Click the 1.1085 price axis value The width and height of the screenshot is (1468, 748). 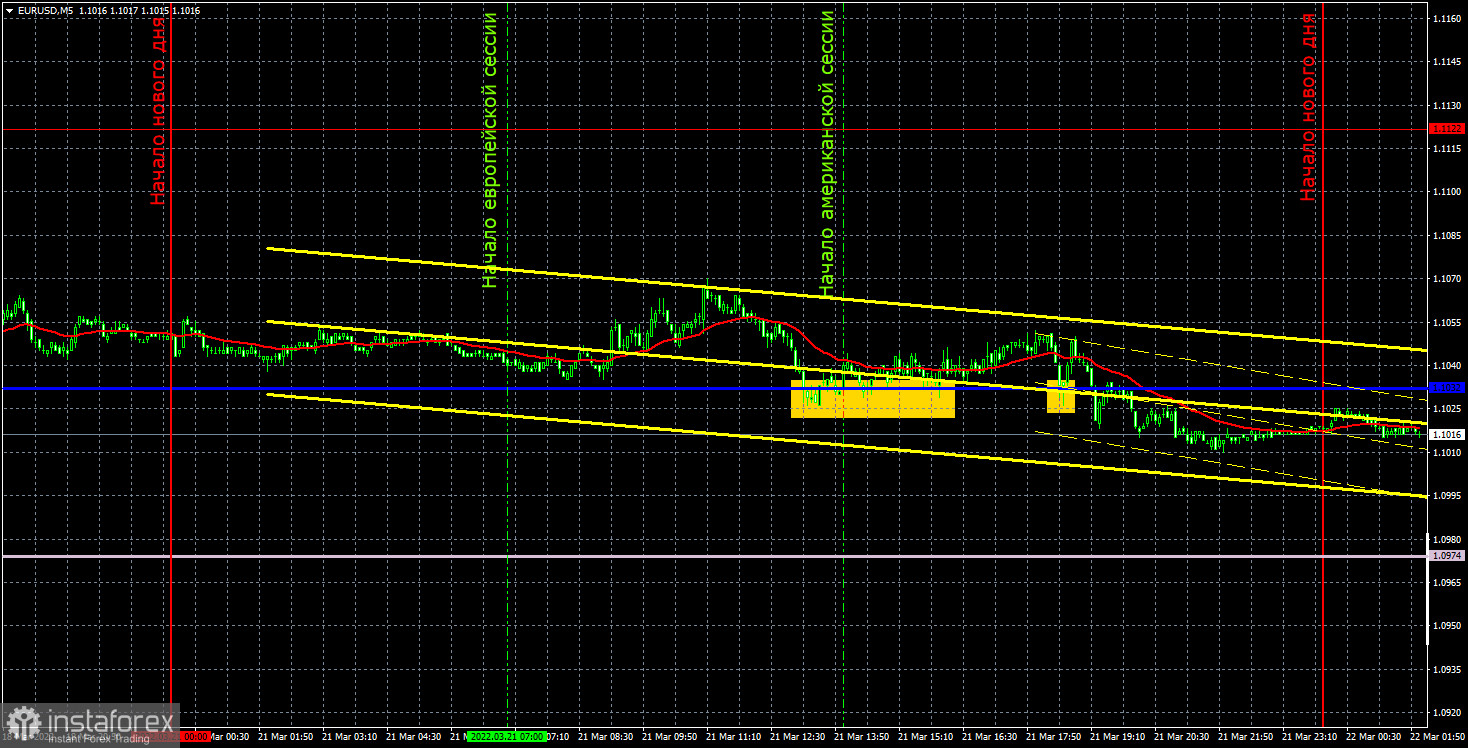[x=1447, y=236]
